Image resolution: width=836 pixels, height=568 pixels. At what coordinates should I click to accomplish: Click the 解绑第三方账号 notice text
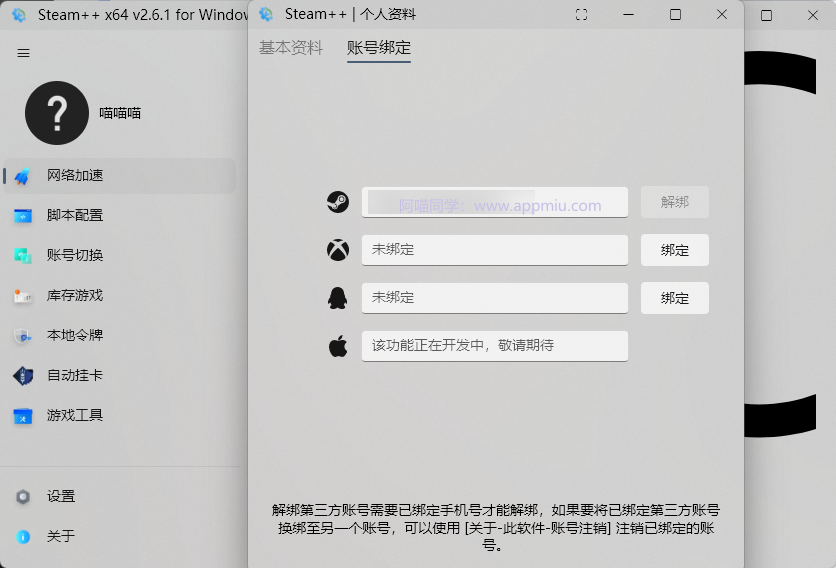pyautogui.click(x=495, y=527)
